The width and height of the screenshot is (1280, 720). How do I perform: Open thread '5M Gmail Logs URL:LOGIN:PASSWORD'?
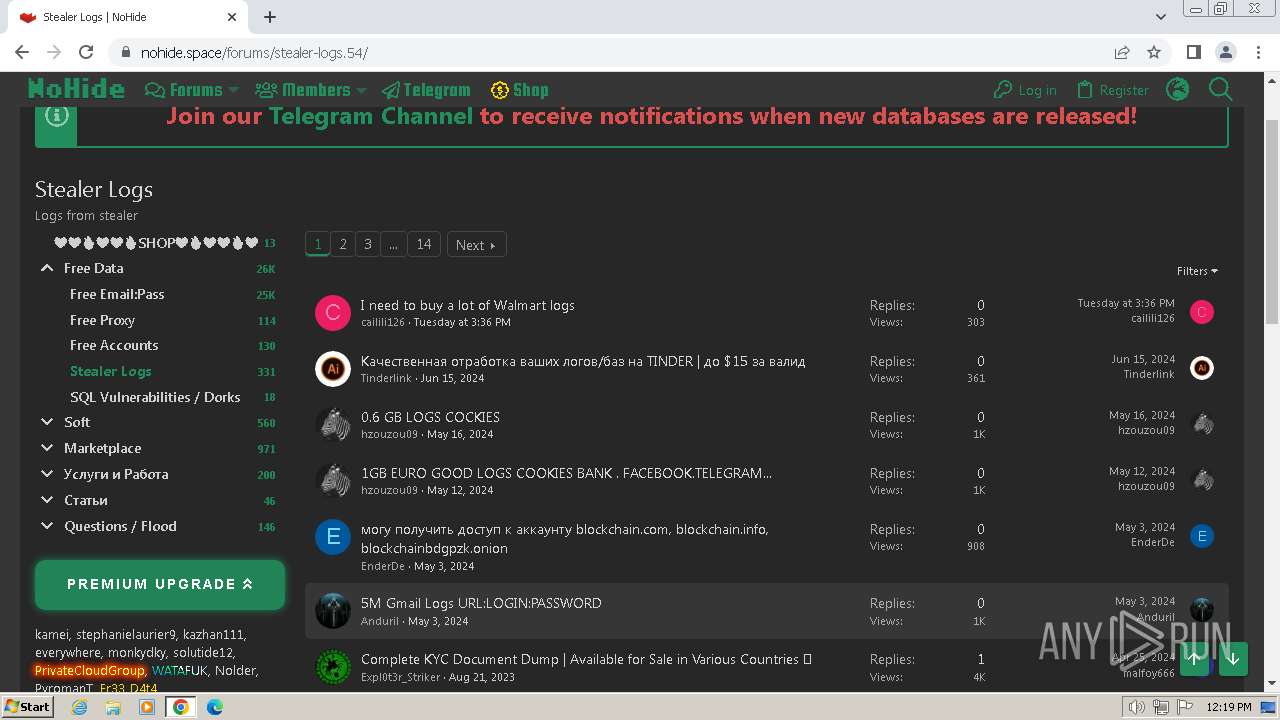pos(481,603)
